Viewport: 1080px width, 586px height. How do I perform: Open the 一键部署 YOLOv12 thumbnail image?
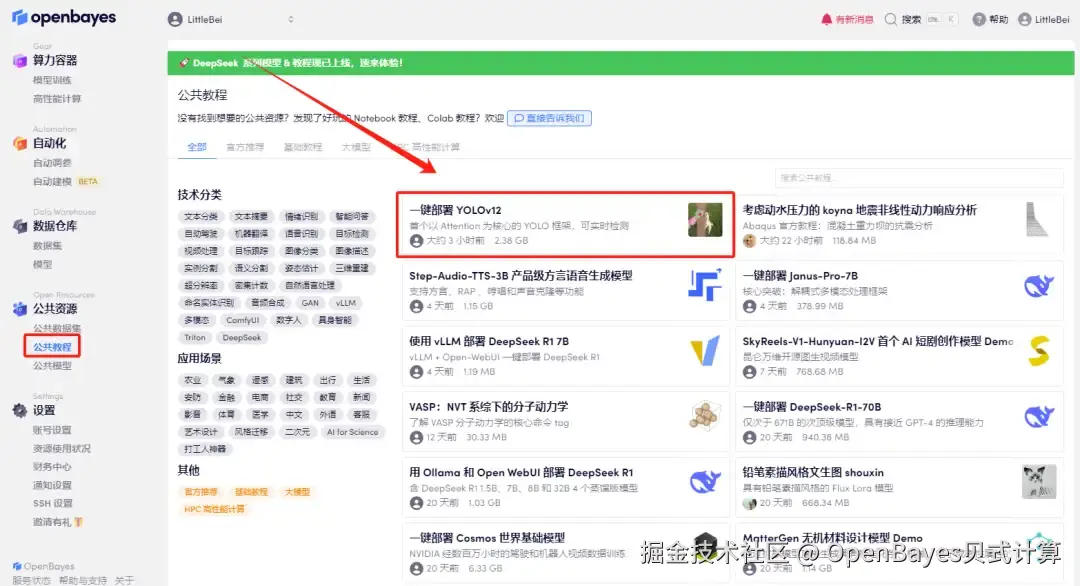(x=705, y=220)
